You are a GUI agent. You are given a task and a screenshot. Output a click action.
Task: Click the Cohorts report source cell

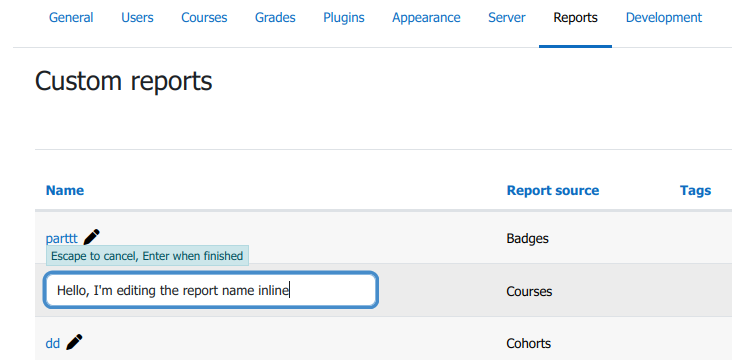tap(528, 344)
